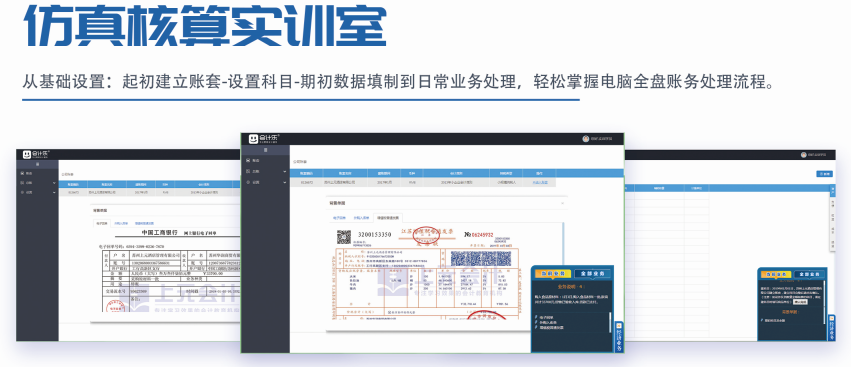Switch to third voucher tab in left window

[144, 223]
